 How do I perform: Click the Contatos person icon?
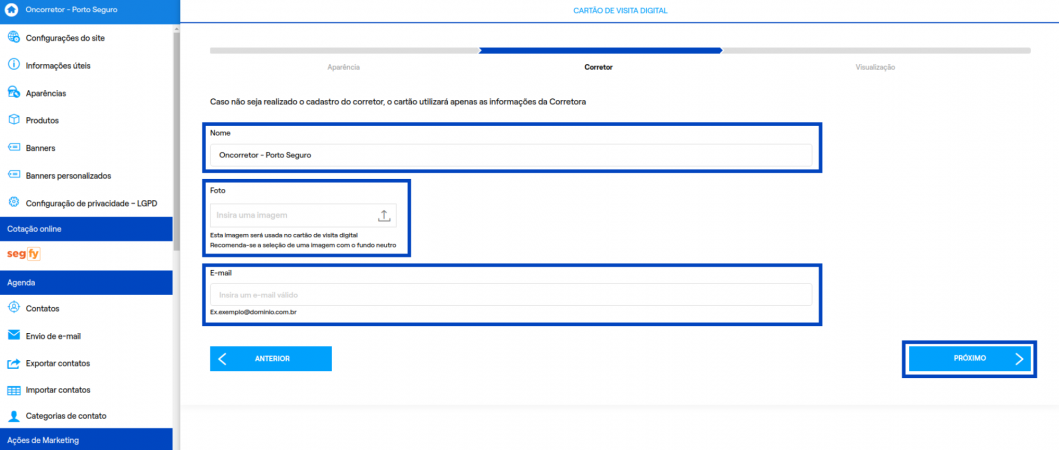[14, 307]
